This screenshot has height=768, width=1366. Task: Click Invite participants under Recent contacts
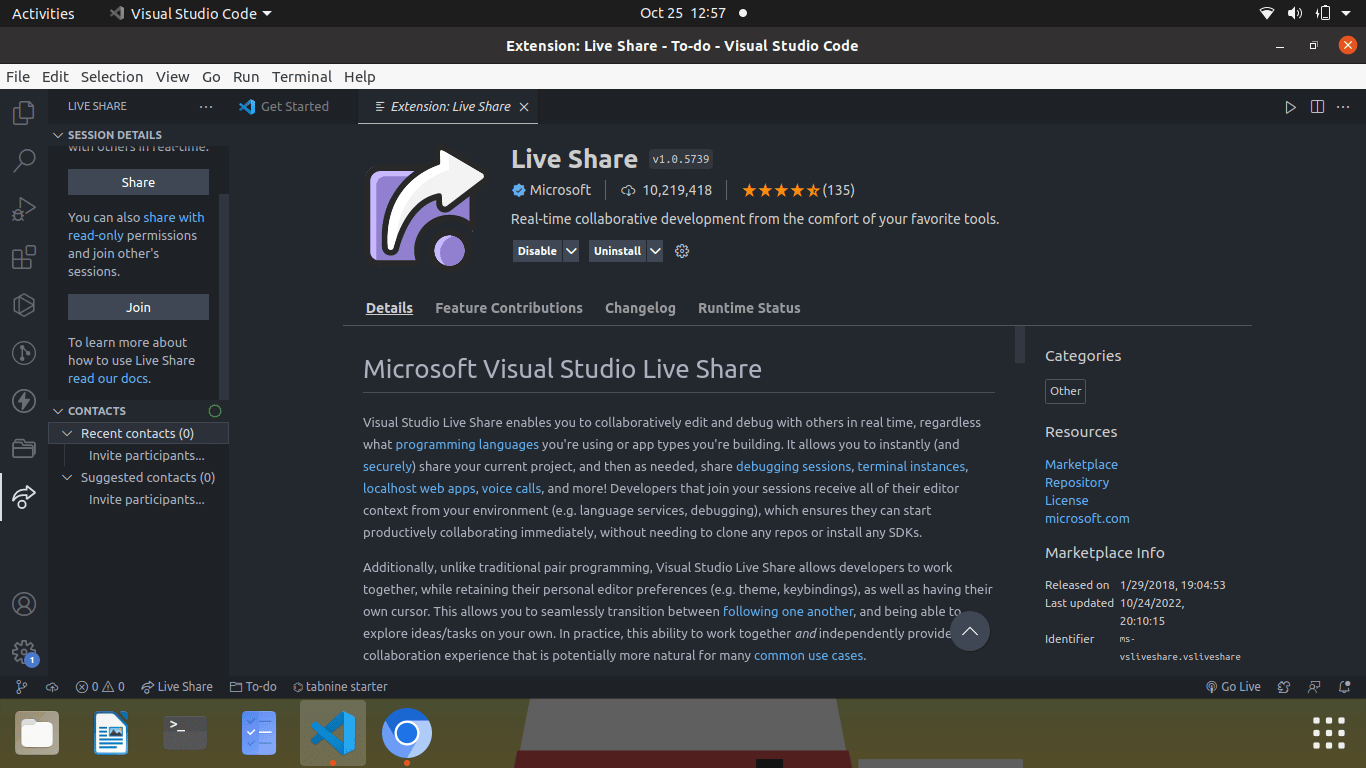(147, 455)
